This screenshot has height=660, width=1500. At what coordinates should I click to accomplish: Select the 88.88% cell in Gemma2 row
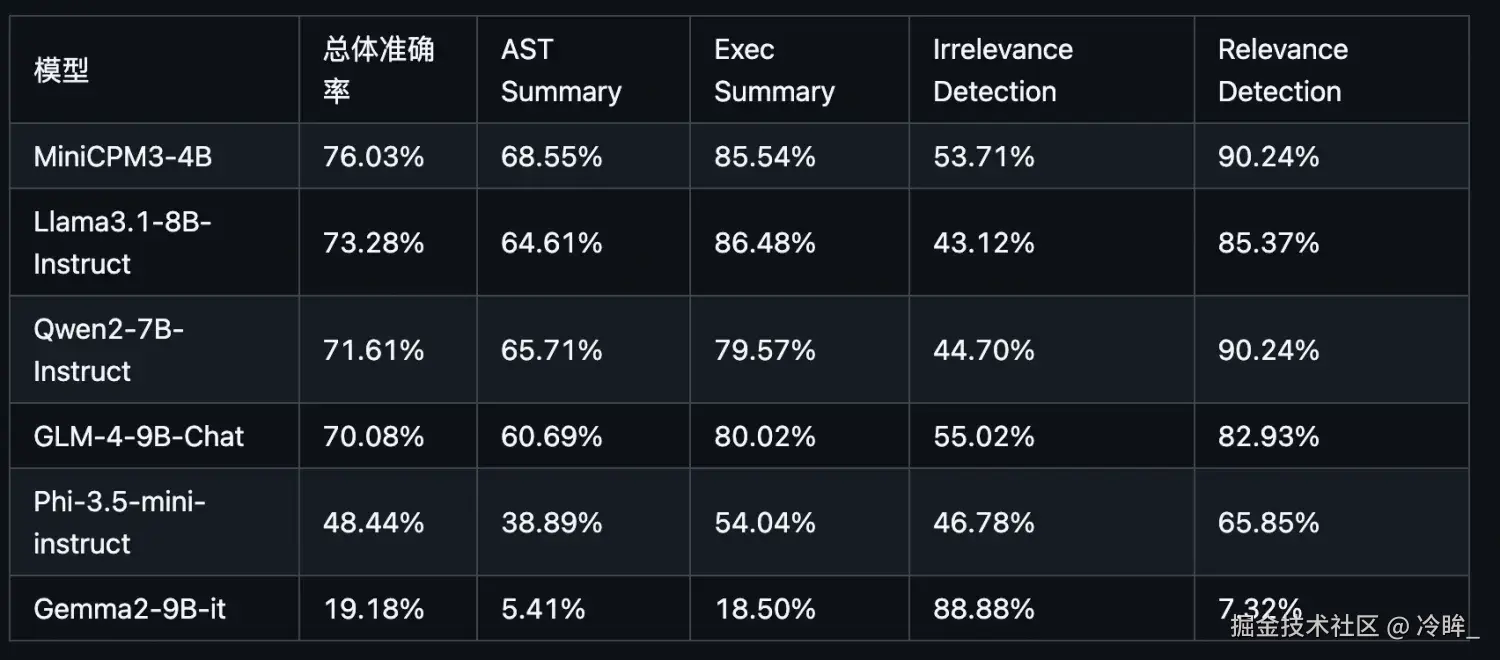(x=983, y=609)
